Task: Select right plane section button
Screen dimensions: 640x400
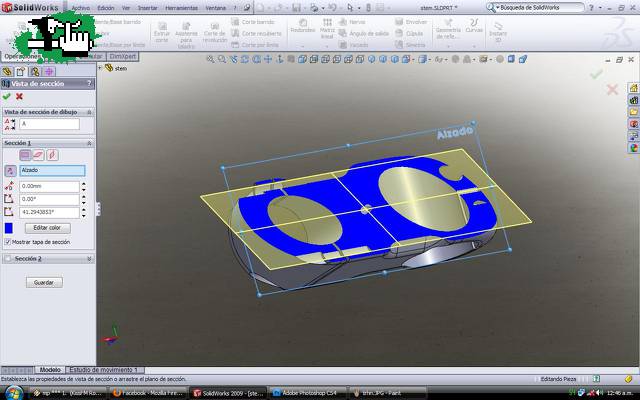Action: (x=52, y=155)
